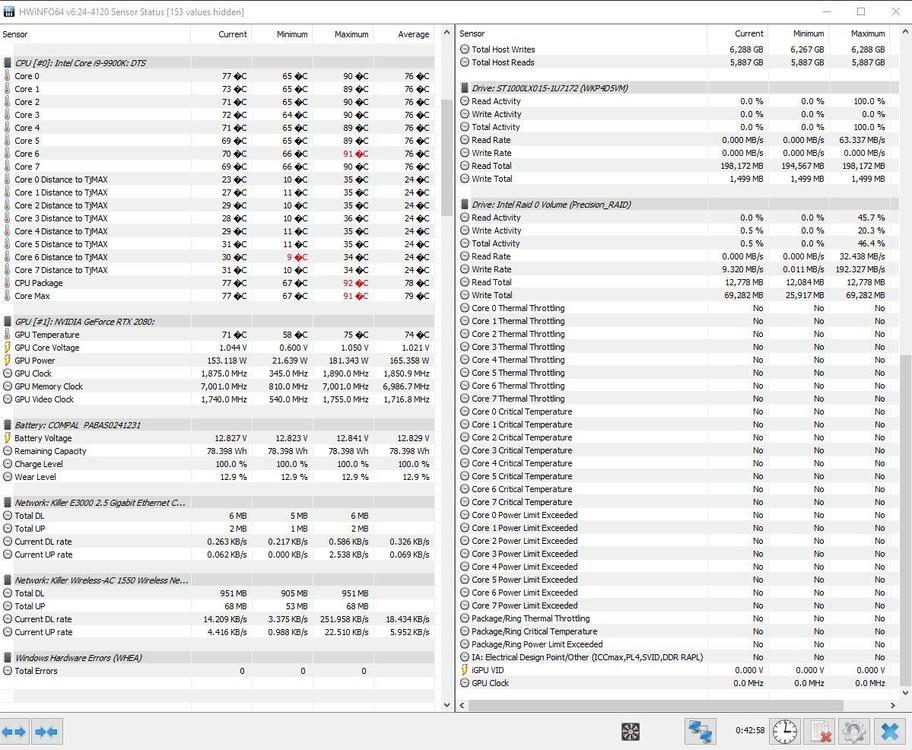Image resolution: width=912 pixels, height=750 pixels.
Task: Reset the timer via the clock icon
Action: 785,731
